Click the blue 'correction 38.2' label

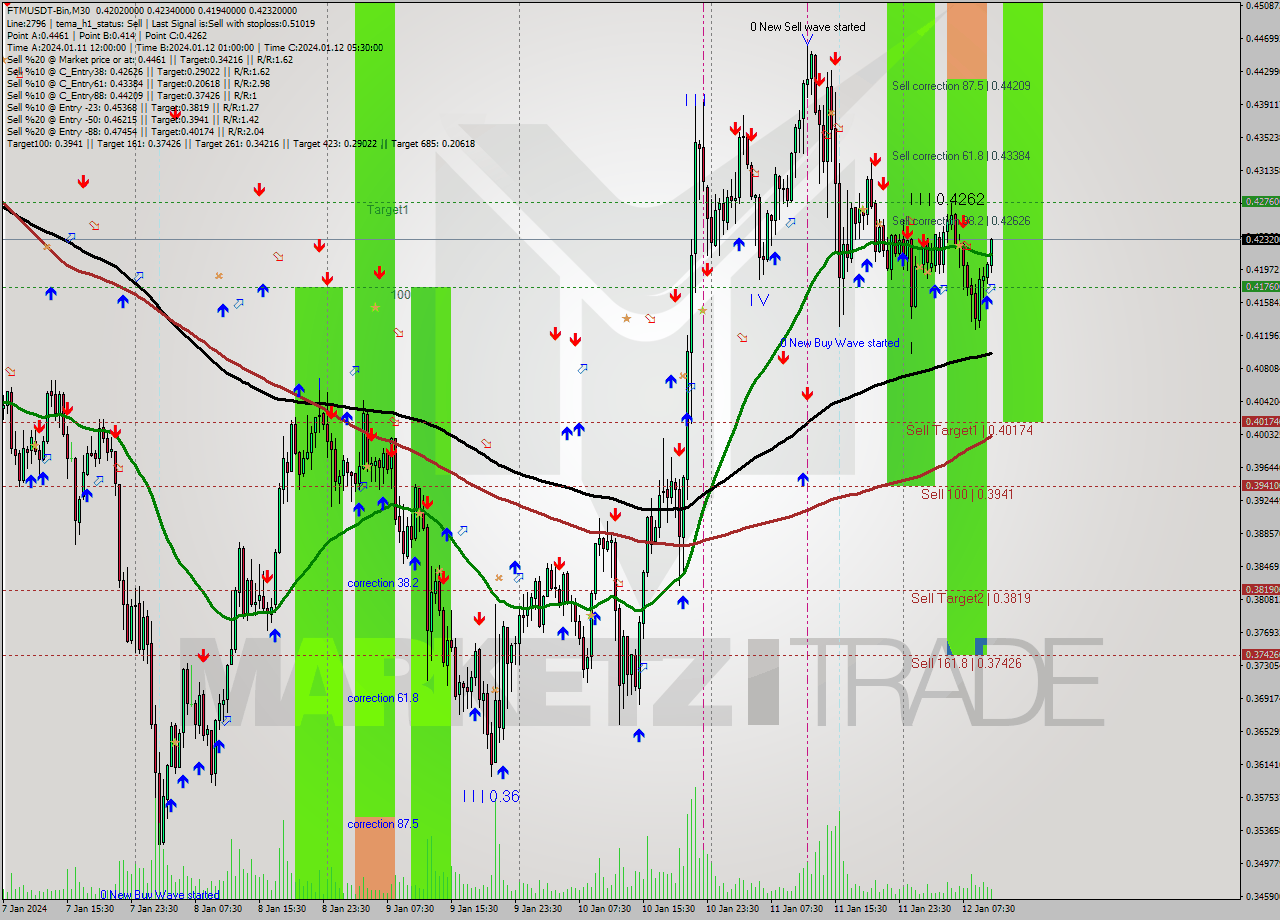(x=383, y=583)
